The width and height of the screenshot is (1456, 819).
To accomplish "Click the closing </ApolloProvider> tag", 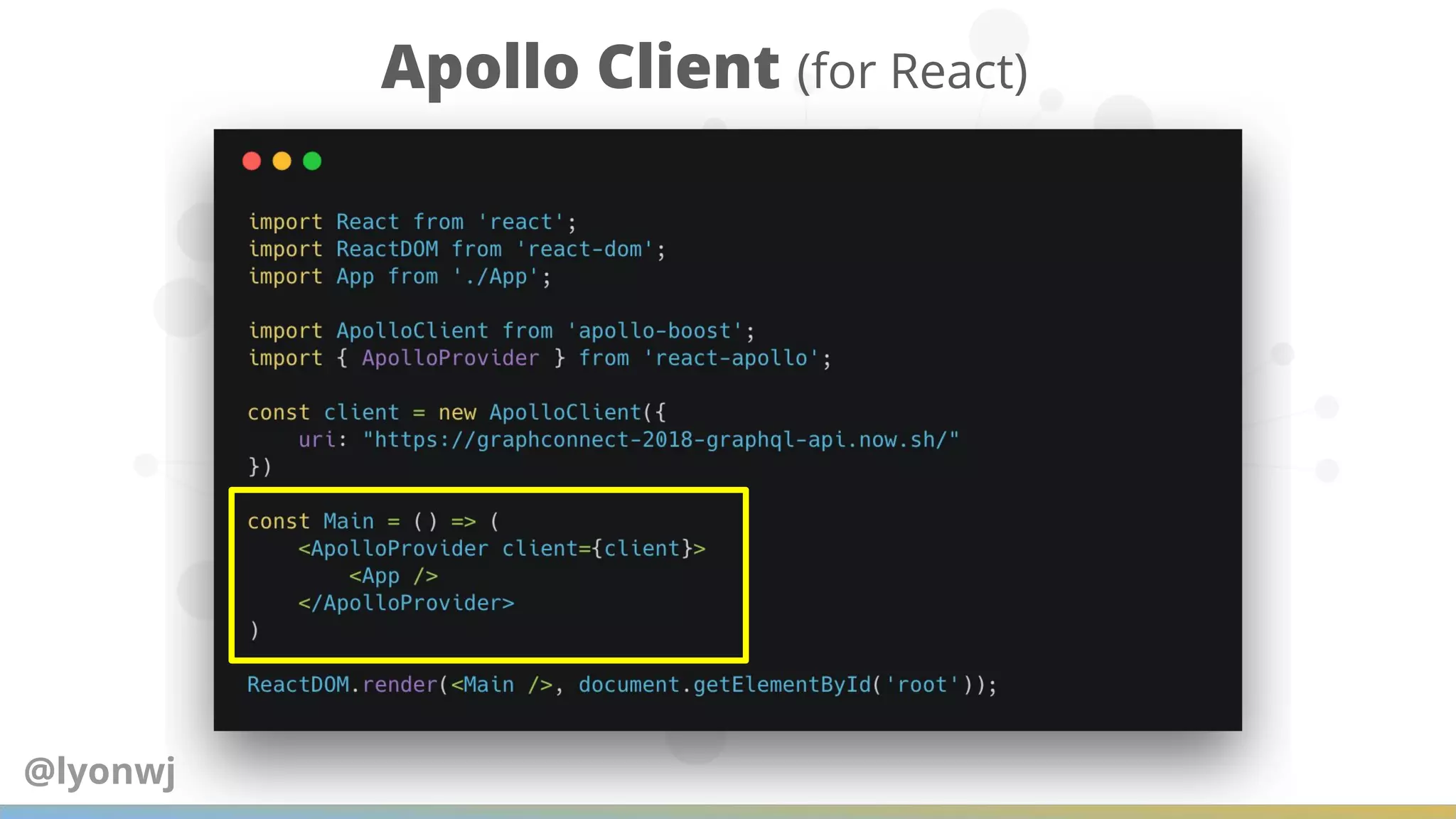I will click(406, 604).
